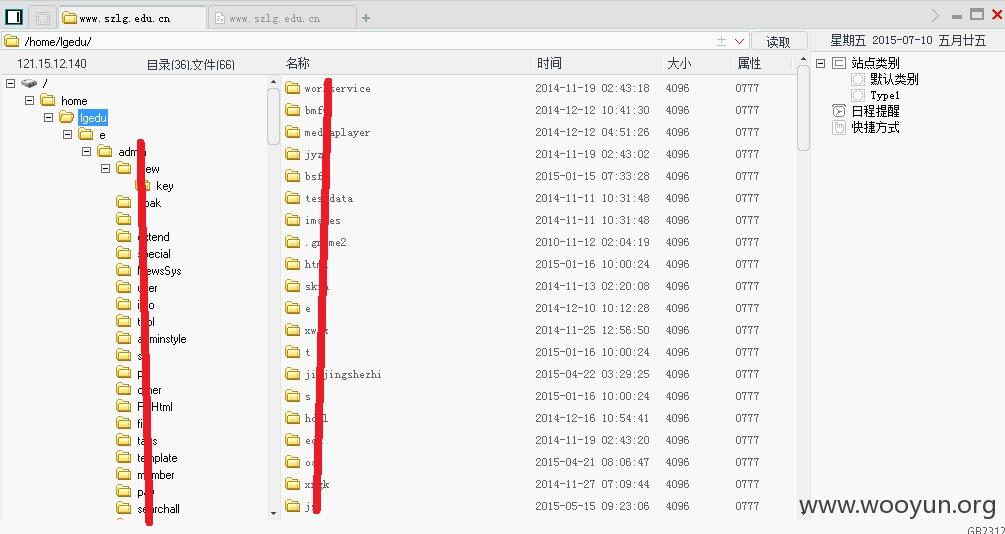
Task: Open a new tab with the plus button
Action: point(366,18)
